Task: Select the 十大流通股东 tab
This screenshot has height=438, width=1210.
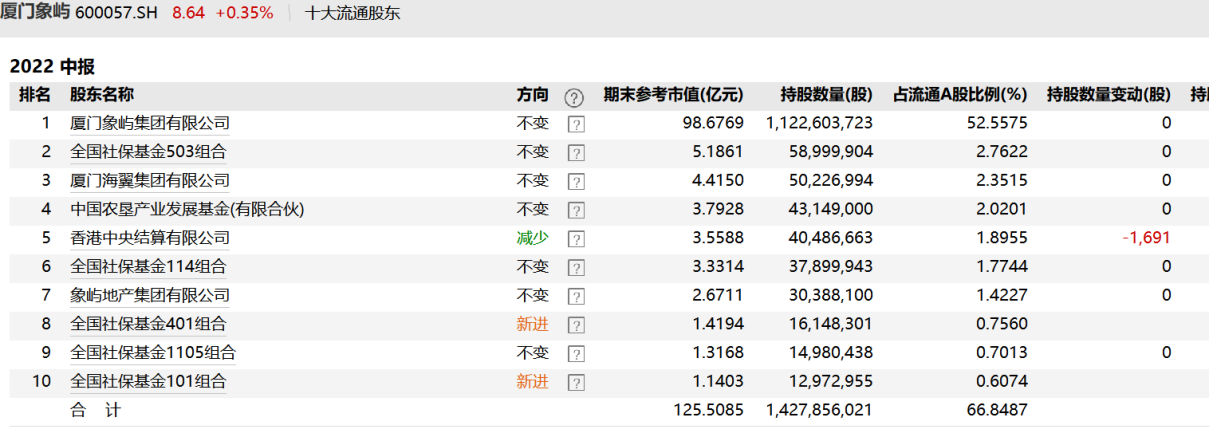Action: click(x=353, y=14)
